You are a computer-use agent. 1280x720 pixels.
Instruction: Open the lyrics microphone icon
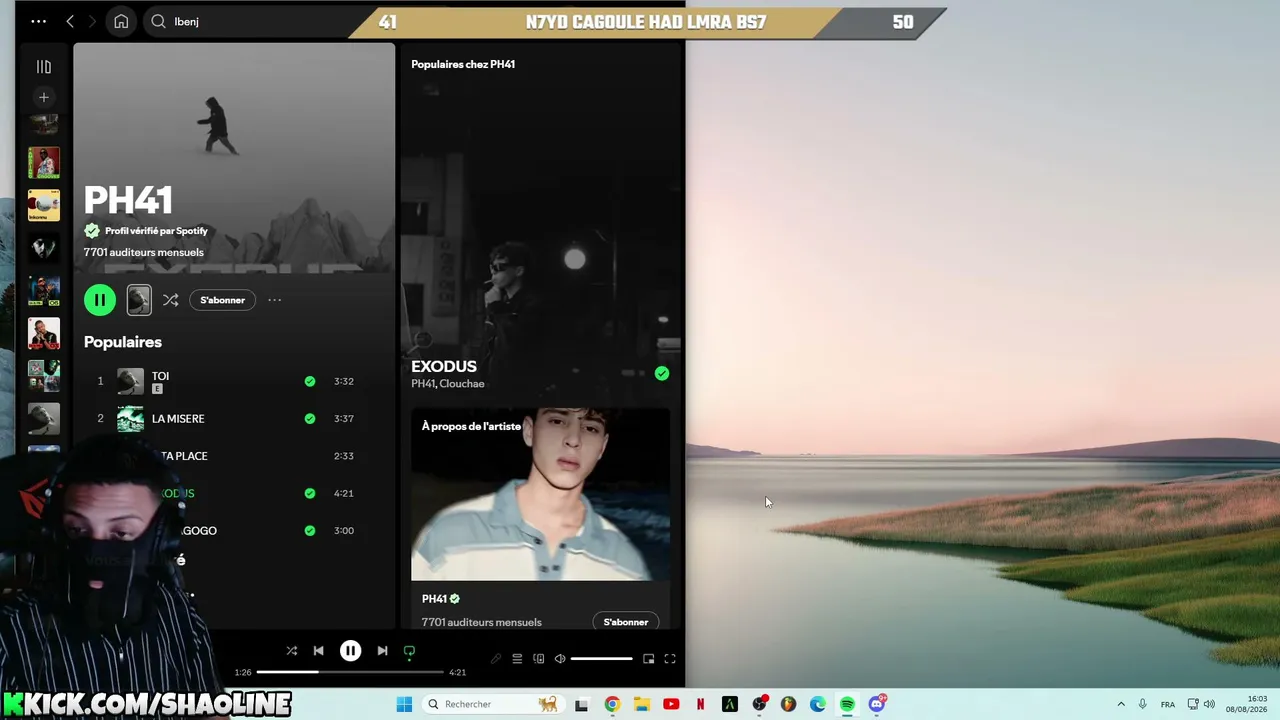pyautogui.click(x=496, y=659)
